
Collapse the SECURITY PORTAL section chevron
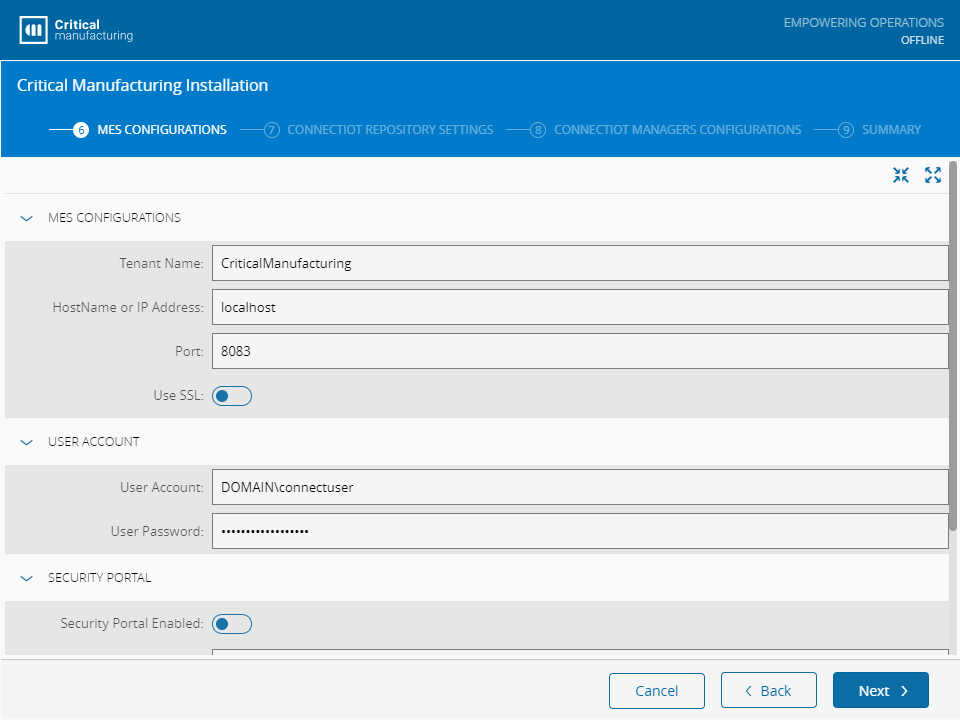(26, 578)
